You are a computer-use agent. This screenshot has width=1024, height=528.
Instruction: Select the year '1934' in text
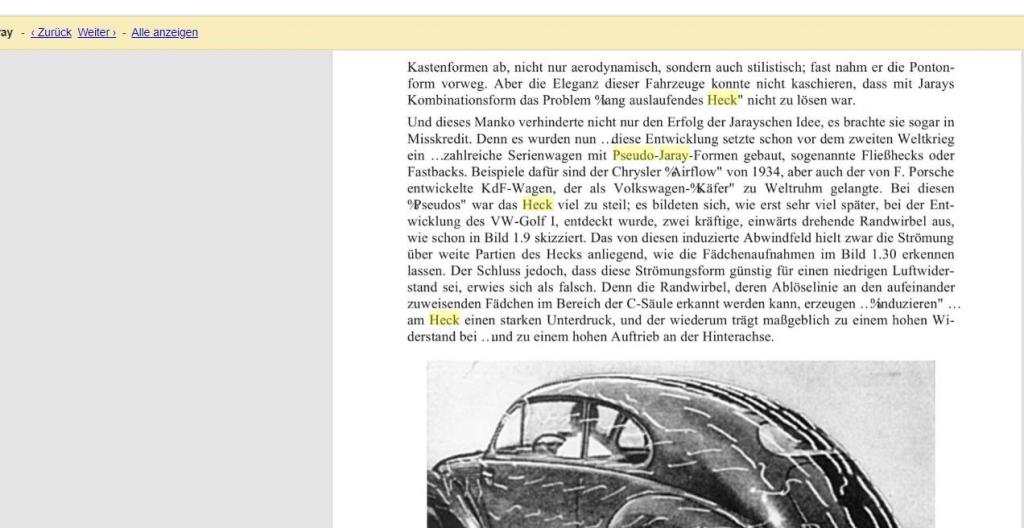(765, 172)
